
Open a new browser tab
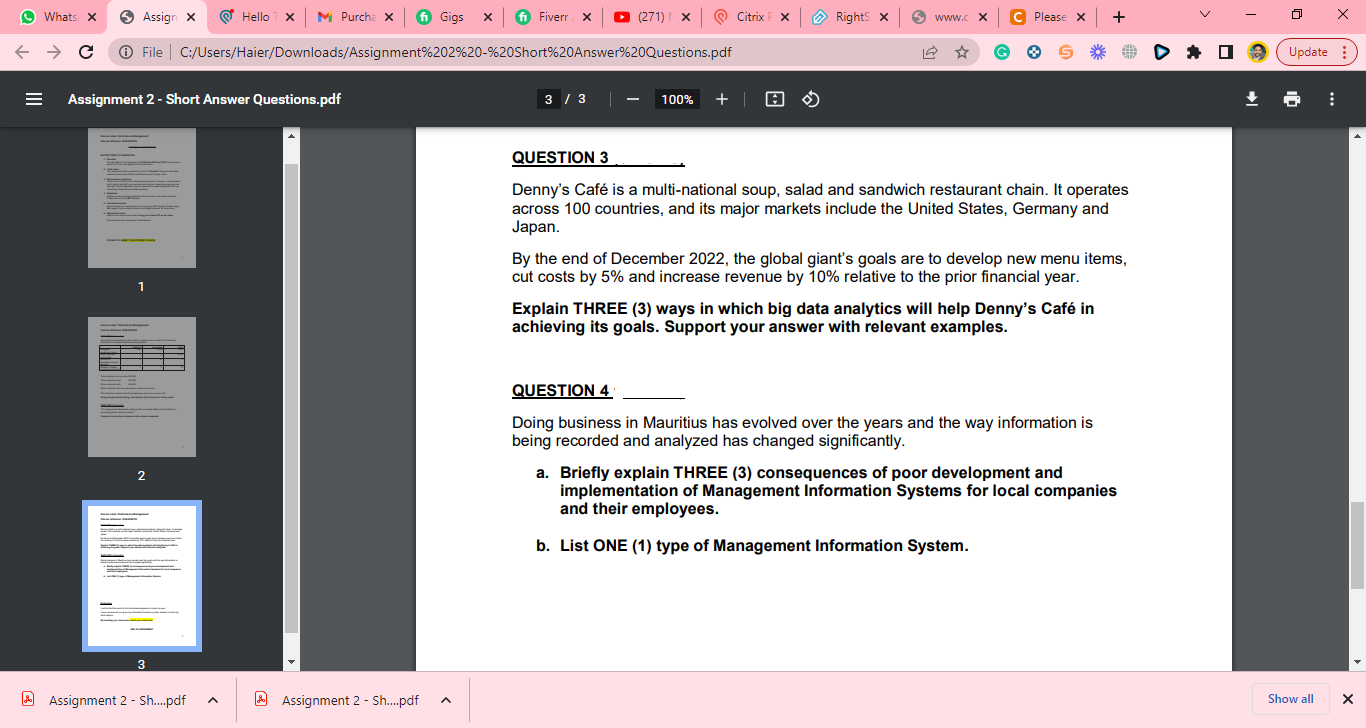(1119, 17)
